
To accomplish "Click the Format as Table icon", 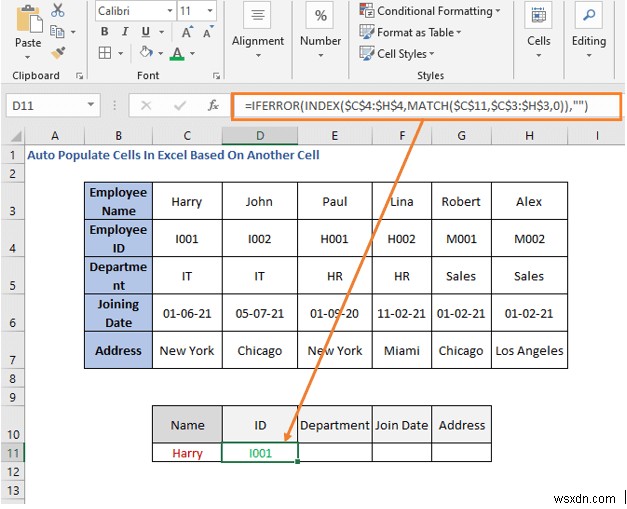I will [367, 32].
